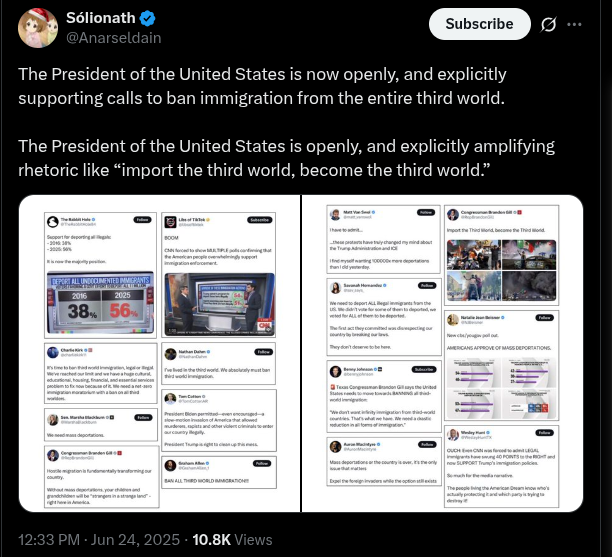Screen dimensions: 612x557
Task: Click the Charlie Kirk tweet card
Action: [101, 374]
